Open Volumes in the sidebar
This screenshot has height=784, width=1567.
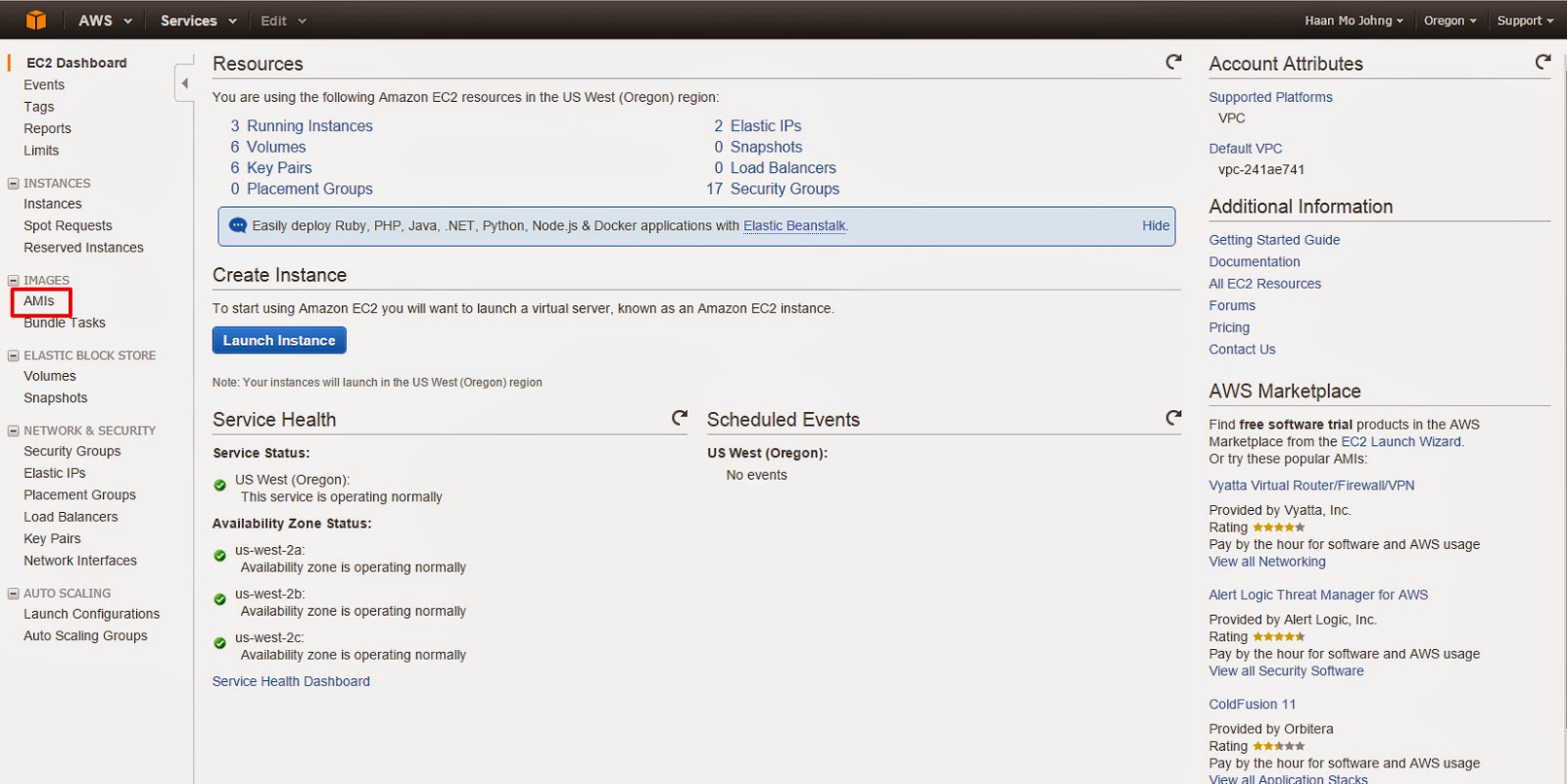[50, 376]
